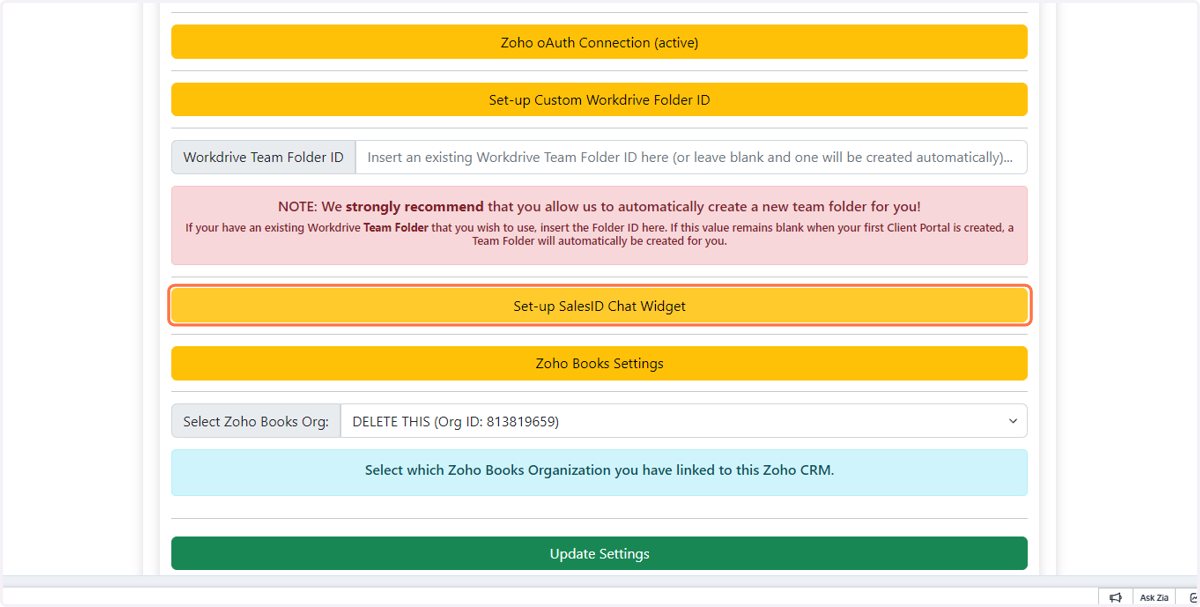Click the 'Workdrive Team Folder ID' label

263,157
